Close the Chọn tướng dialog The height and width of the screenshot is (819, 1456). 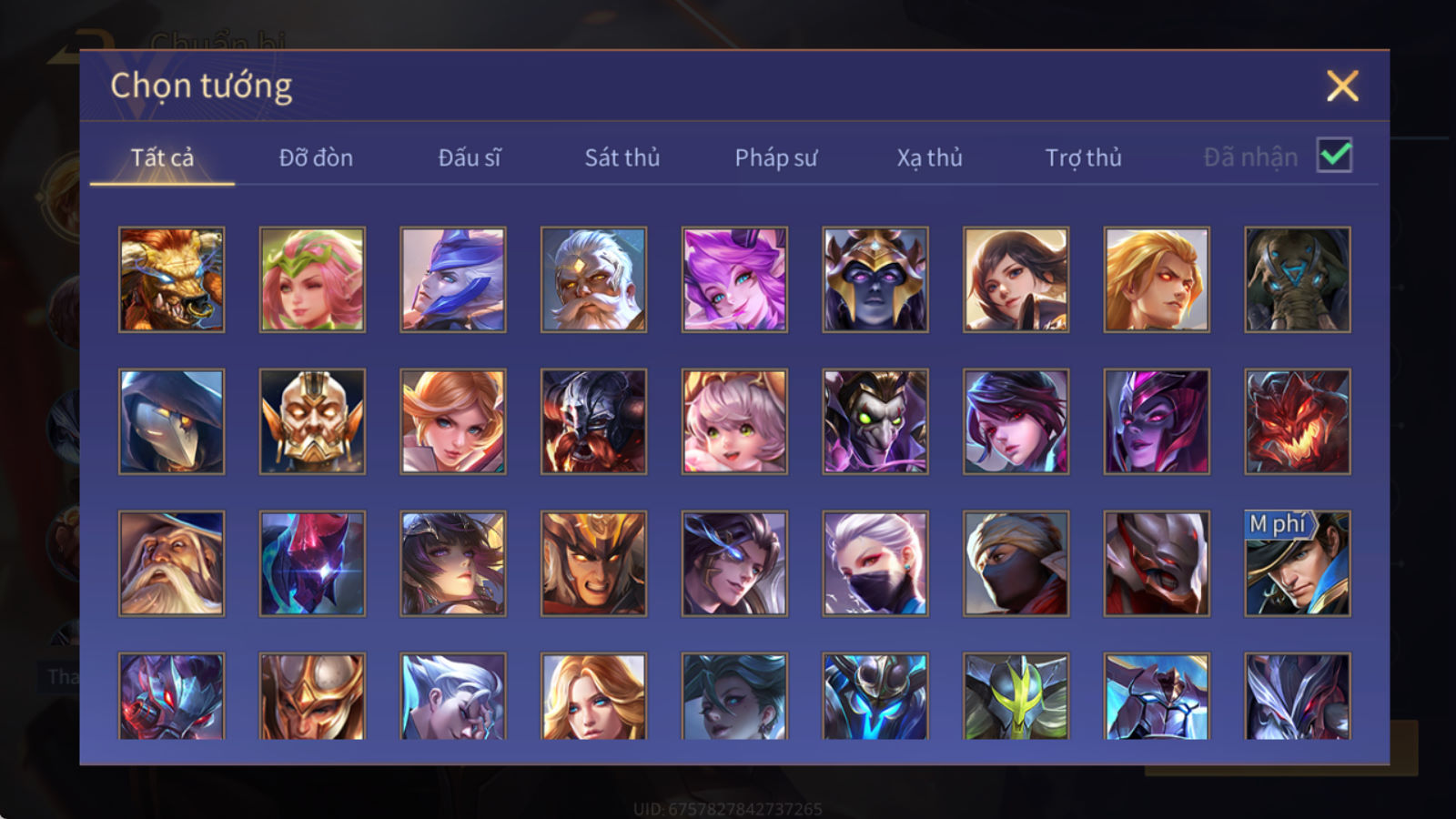1342,86
